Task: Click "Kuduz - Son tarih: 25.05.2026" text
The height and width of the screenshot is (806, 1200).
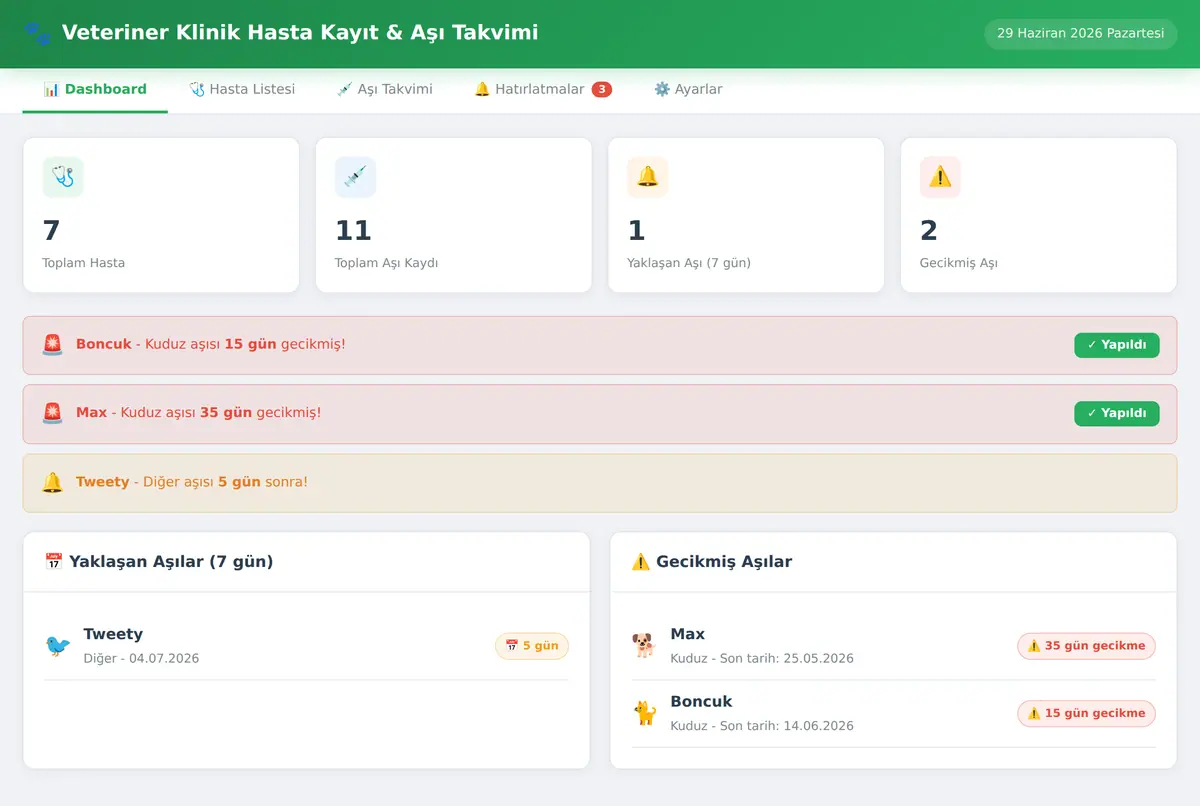Action: (x=762, y=659)
